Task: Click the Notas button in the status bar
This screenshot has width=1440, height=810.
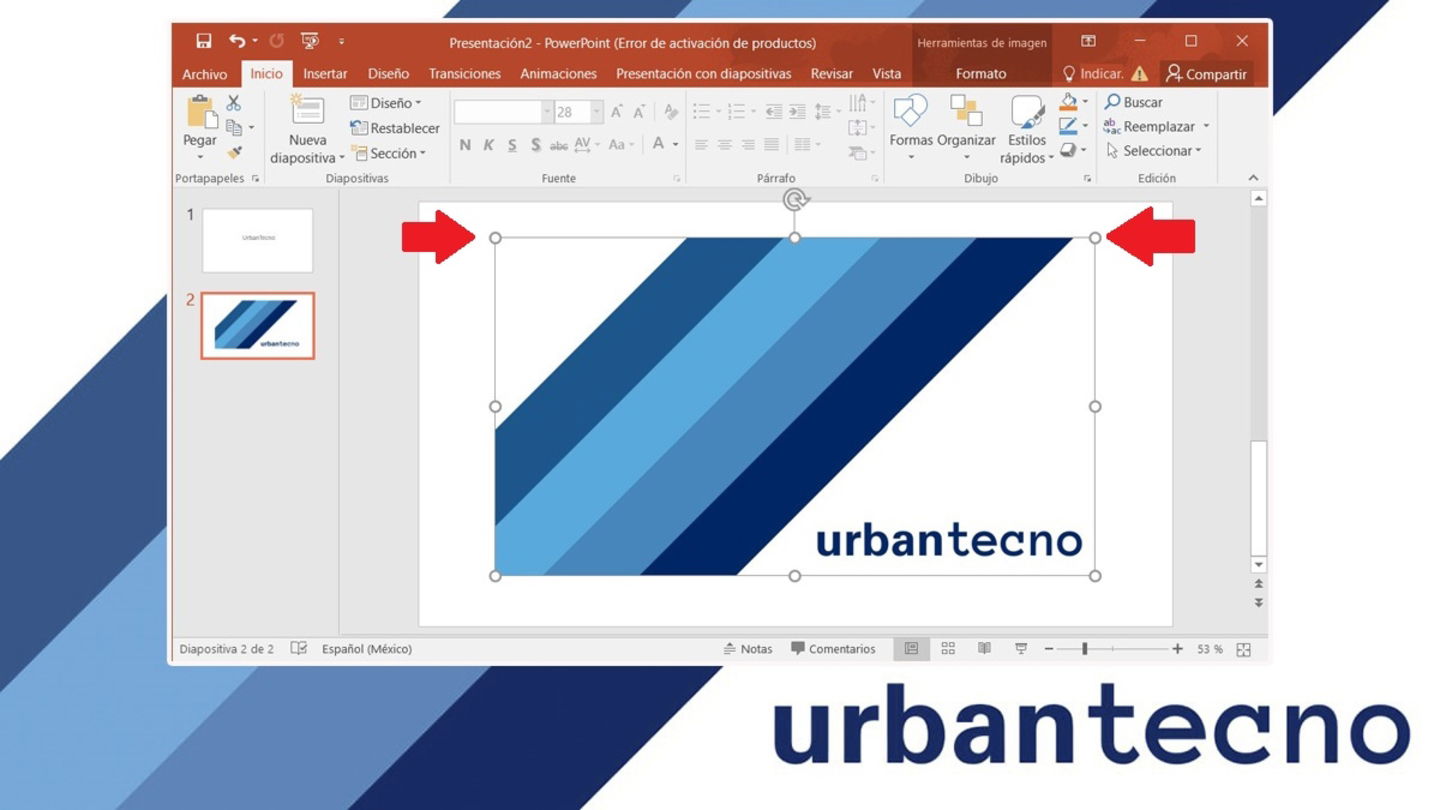Action: tap(748, 649)
